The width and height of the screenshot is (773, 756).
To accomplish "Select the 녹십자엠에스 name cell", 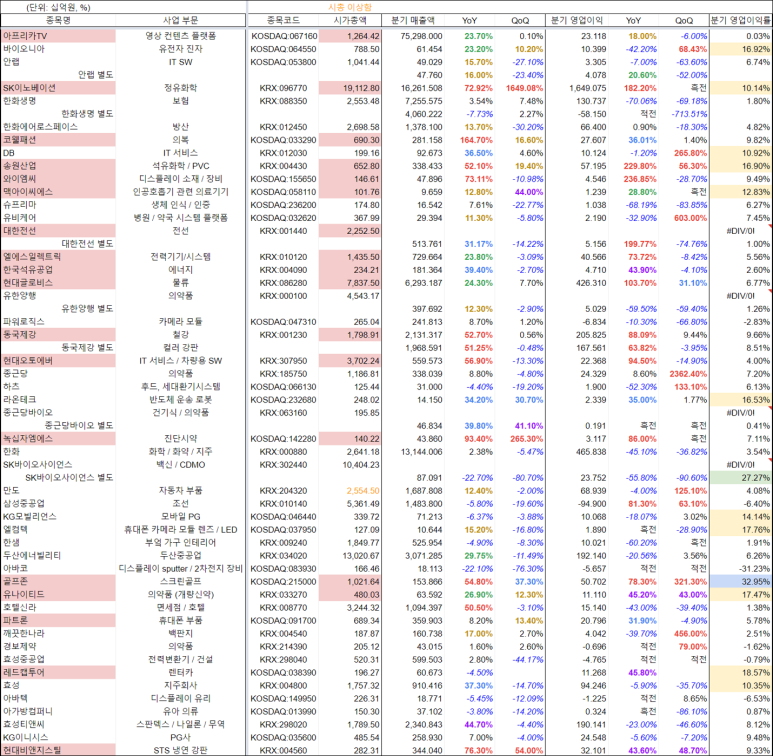I will [58, 438].
